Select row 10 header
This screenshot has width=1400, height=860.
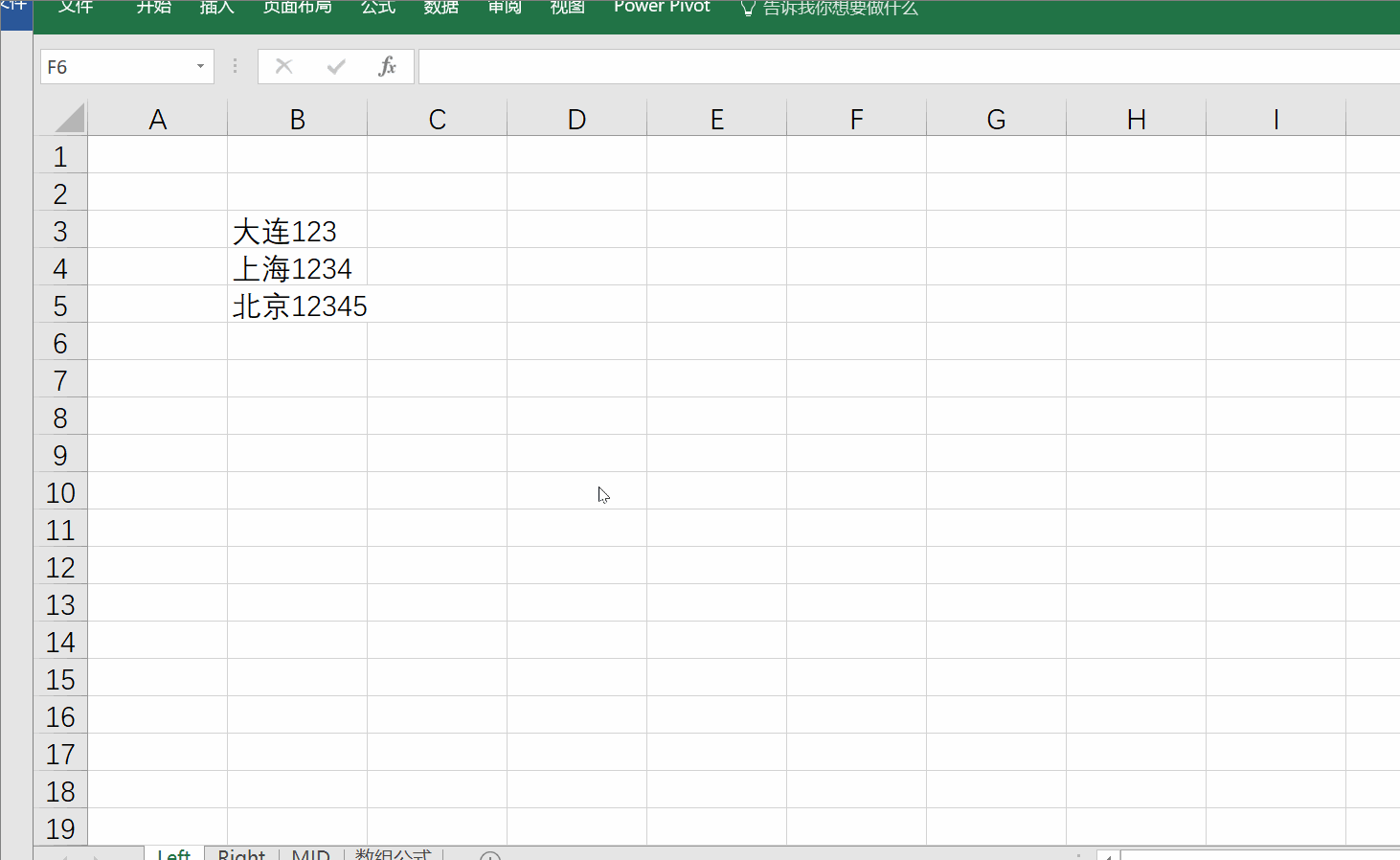pos(60,491)
